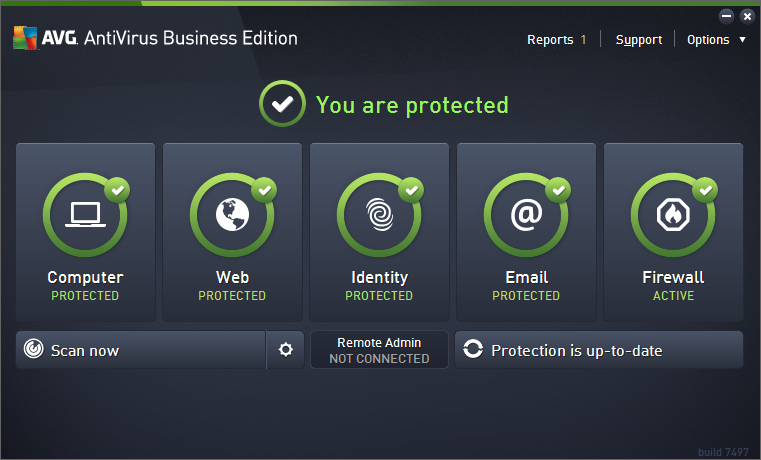
Task: Open the Web protection globe icon
Action: coord(232,215)
